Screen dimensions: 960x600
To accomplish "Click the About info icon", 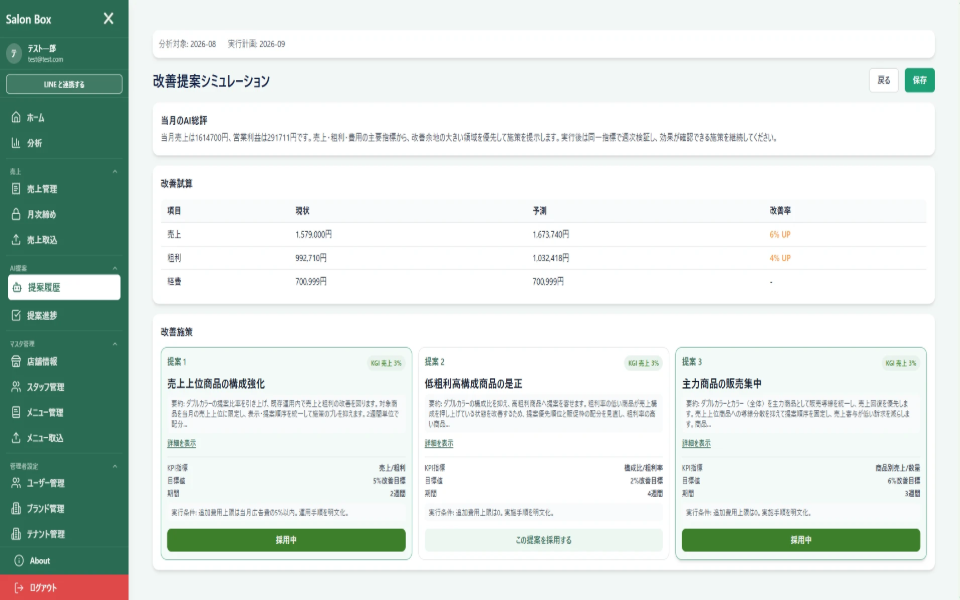I will (x=19, y=560).
